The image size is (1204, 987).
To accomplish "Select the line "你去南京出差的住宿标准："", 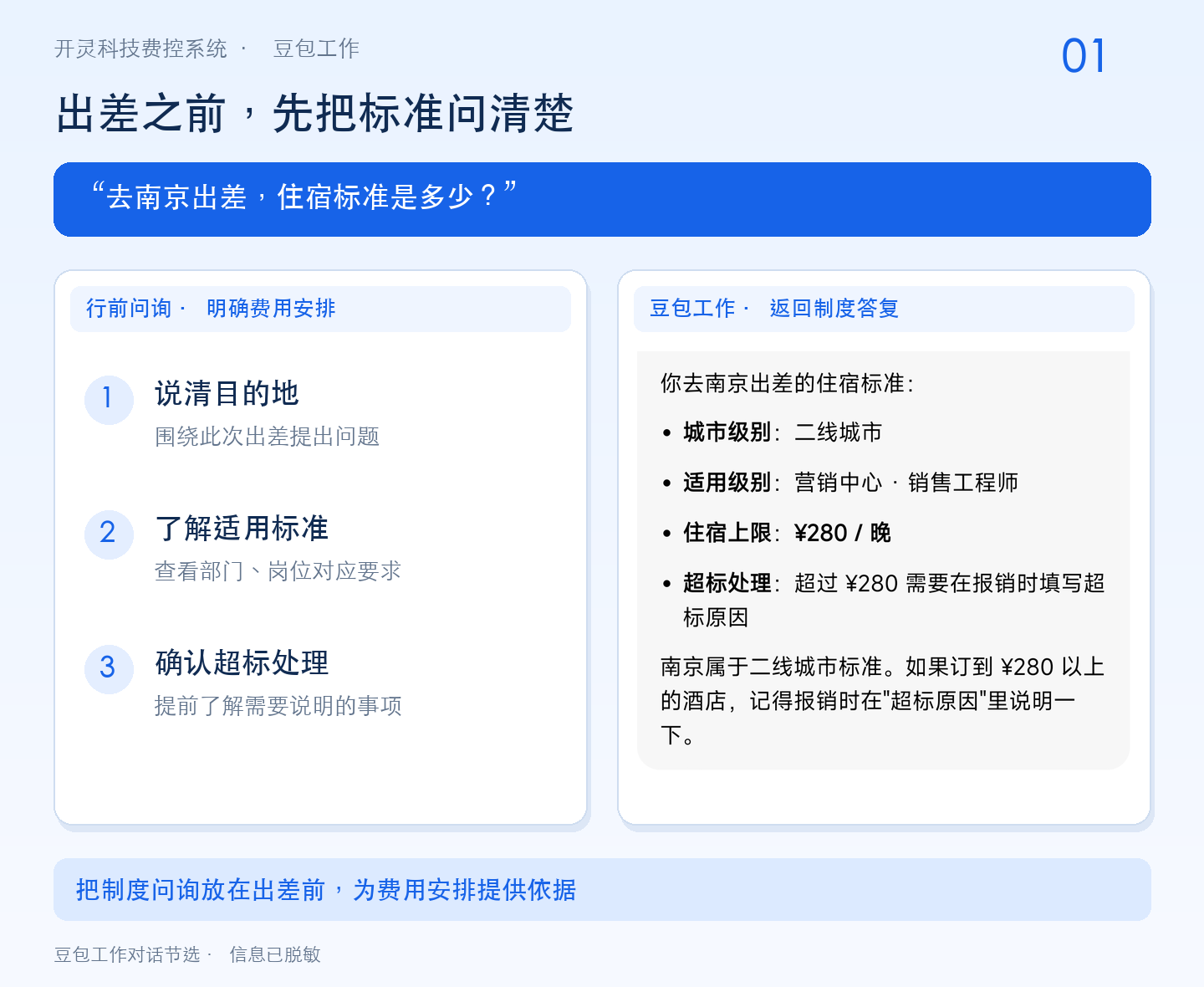I will (788, 383).
